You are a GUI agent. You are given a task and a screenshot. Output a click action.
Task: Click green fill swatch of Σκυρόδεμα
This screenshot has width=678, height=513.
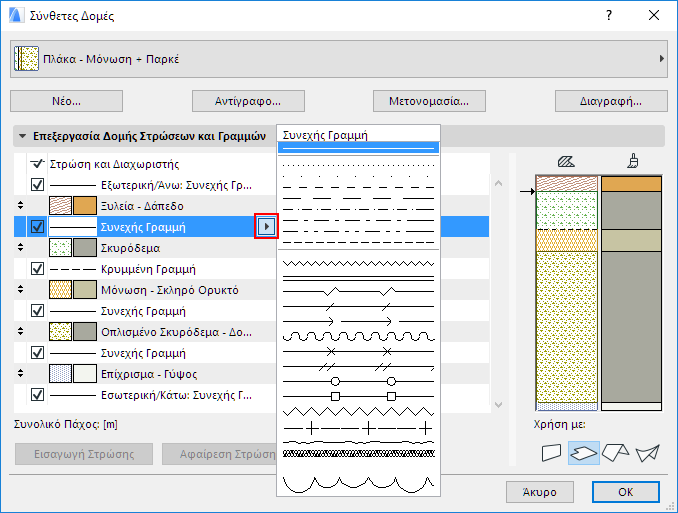tap(60, 248)
